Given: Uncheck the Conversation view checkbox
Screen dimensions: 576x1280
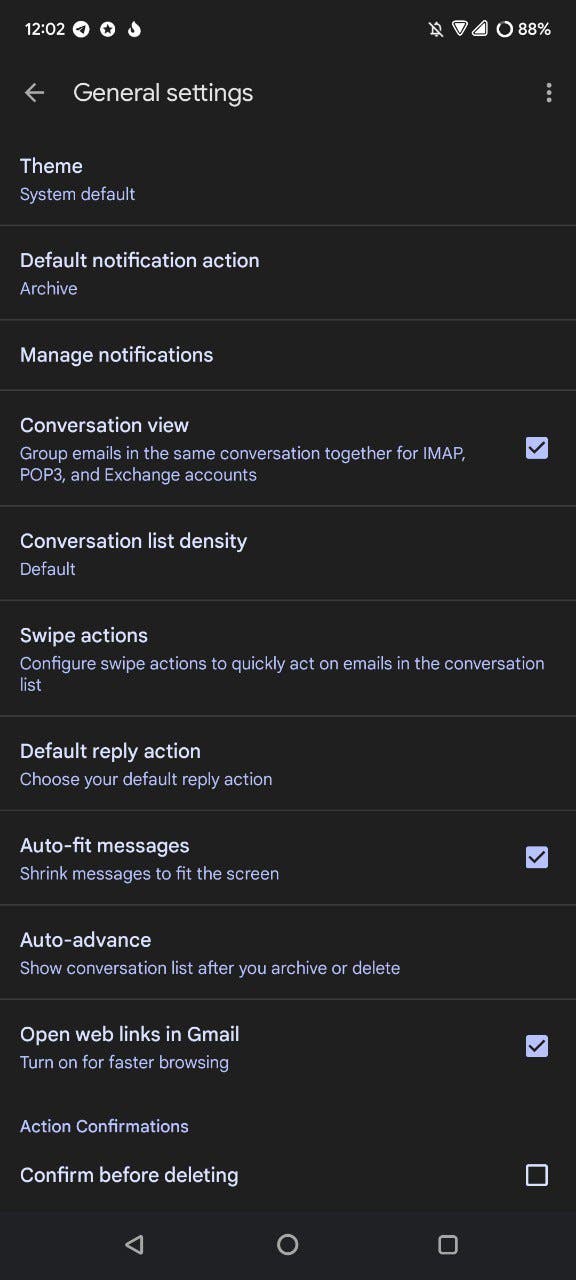Looking at the screenshot, I should pyautogui.click(x=537, y=448).
